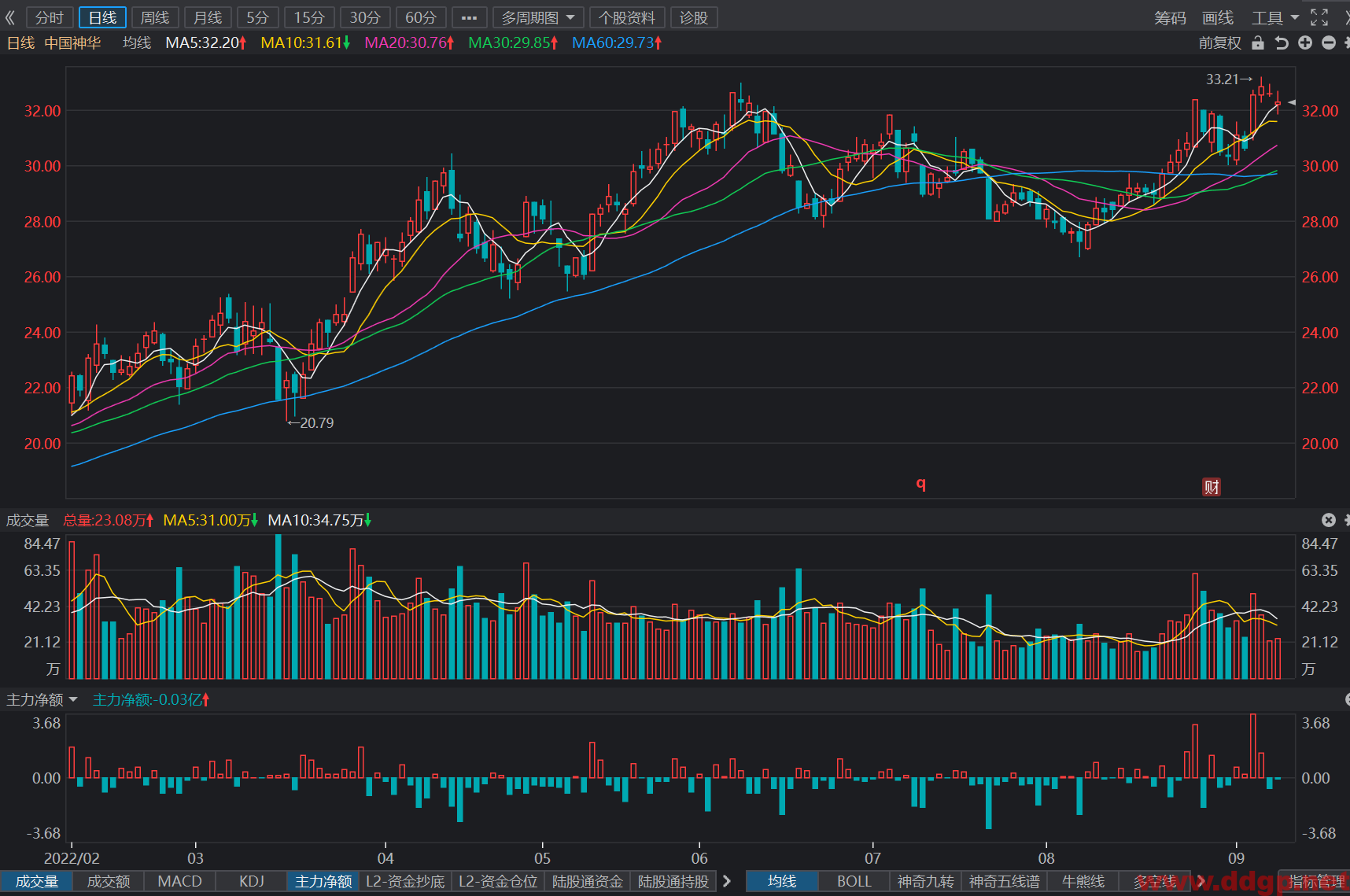Select 神奇五线谱 overlay tab
The width and height of the screenshot is (1350, 896).
pyautogui.click(x=1004, y=881)
